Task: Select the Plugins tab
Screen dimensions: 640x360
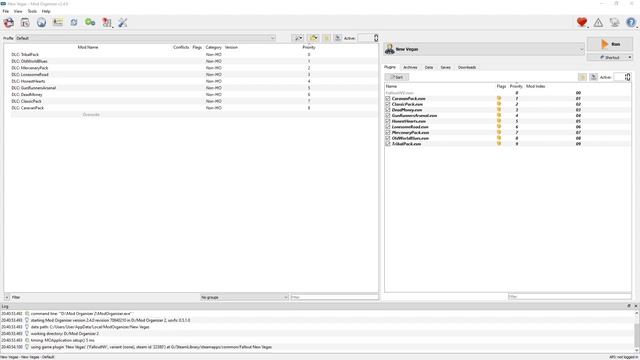Action: coord(390,67)
